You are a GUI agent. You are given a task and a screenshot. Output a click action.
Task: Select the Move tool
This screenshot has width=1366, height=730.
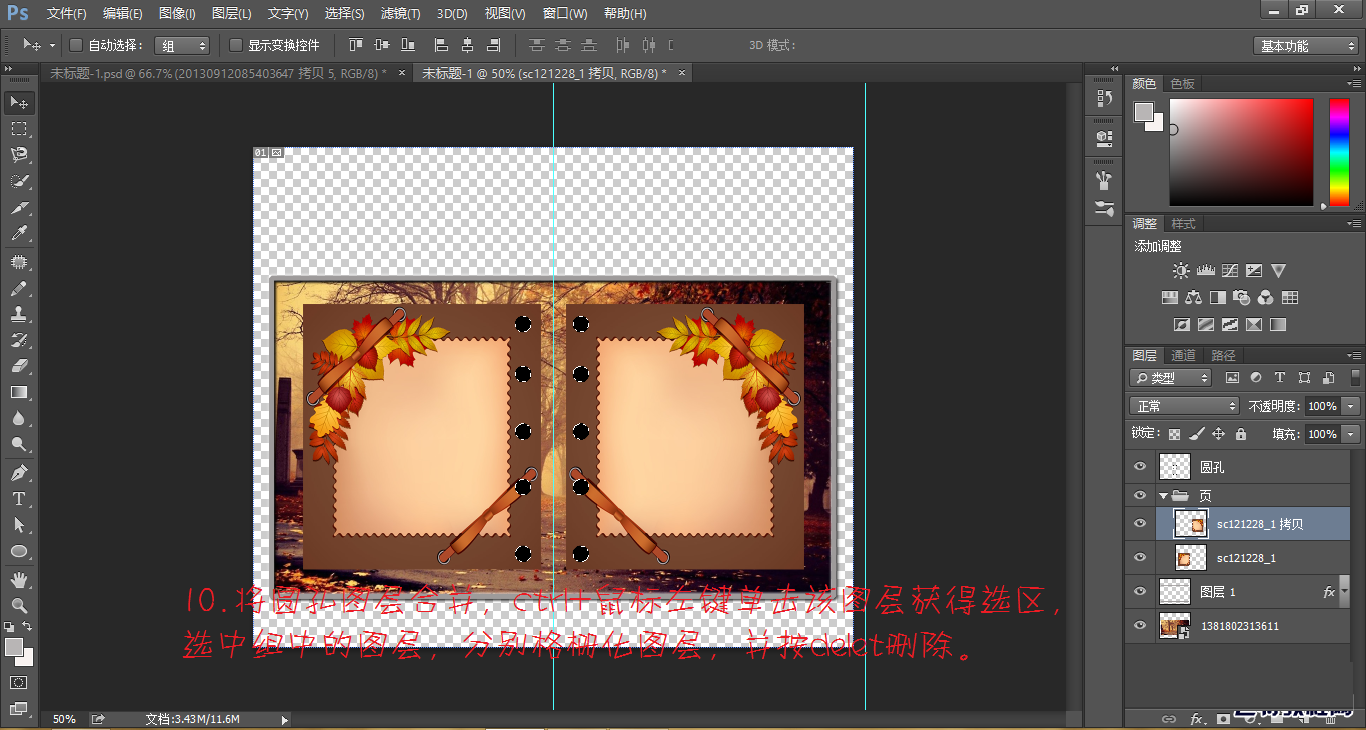(19, 103)
